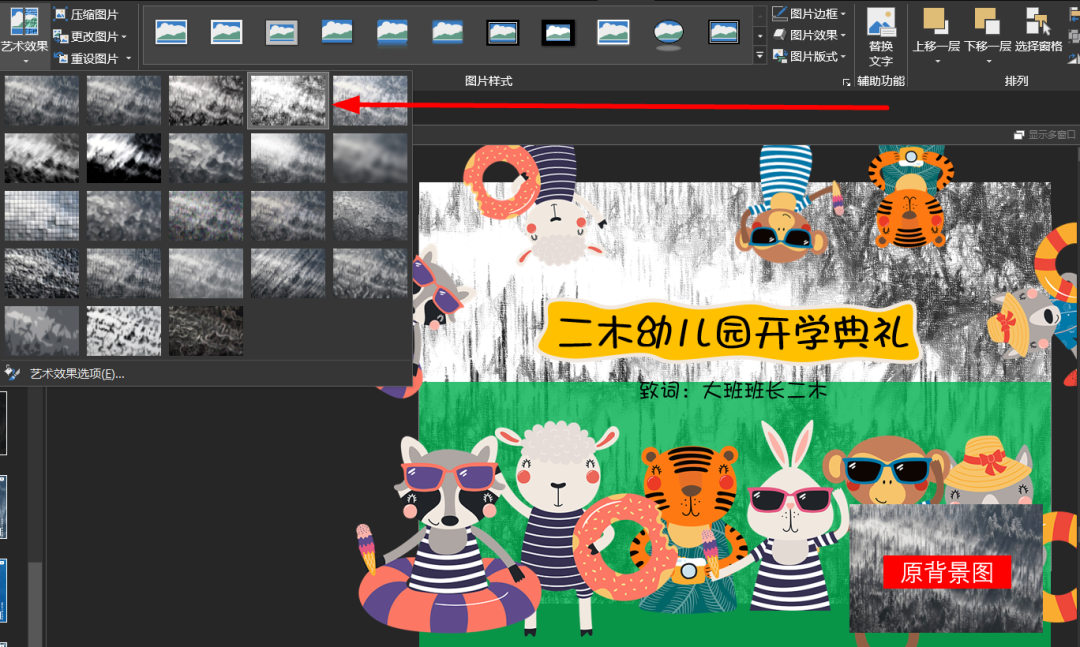Select the crisscross-lined fourth effect, fourth row

pyautogui.click(x=288, y=273)
